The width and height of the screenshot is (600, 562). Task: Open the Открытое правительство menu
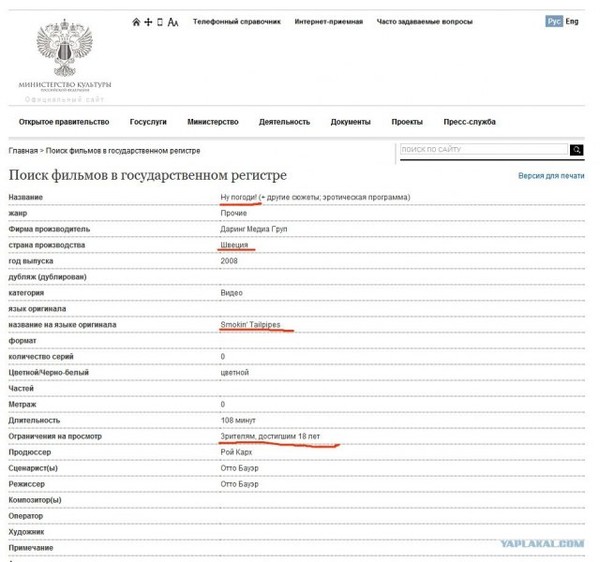64,122
